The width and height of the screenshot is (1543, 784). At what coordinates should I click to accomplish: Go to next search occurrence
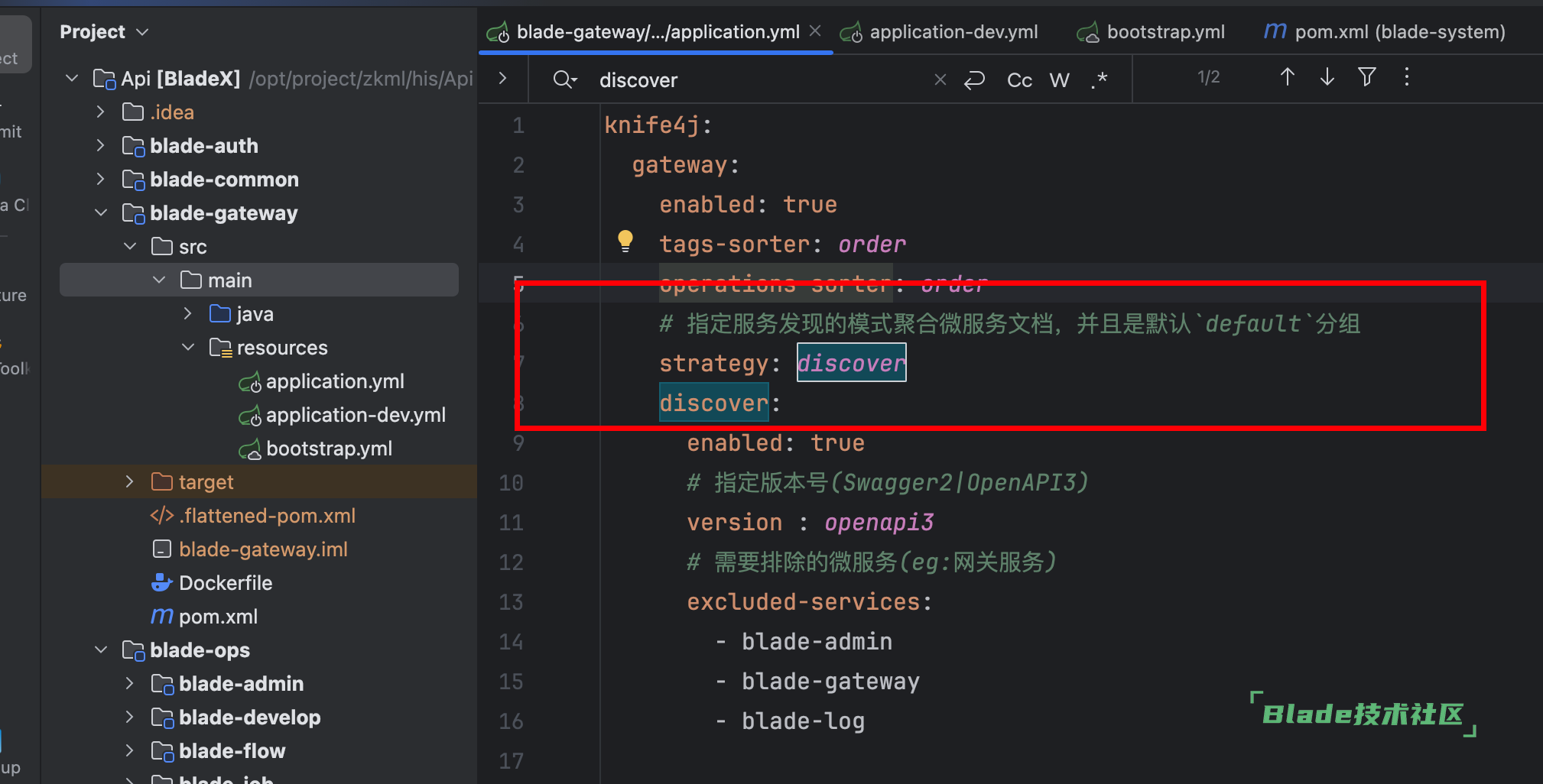point(1327,77)
